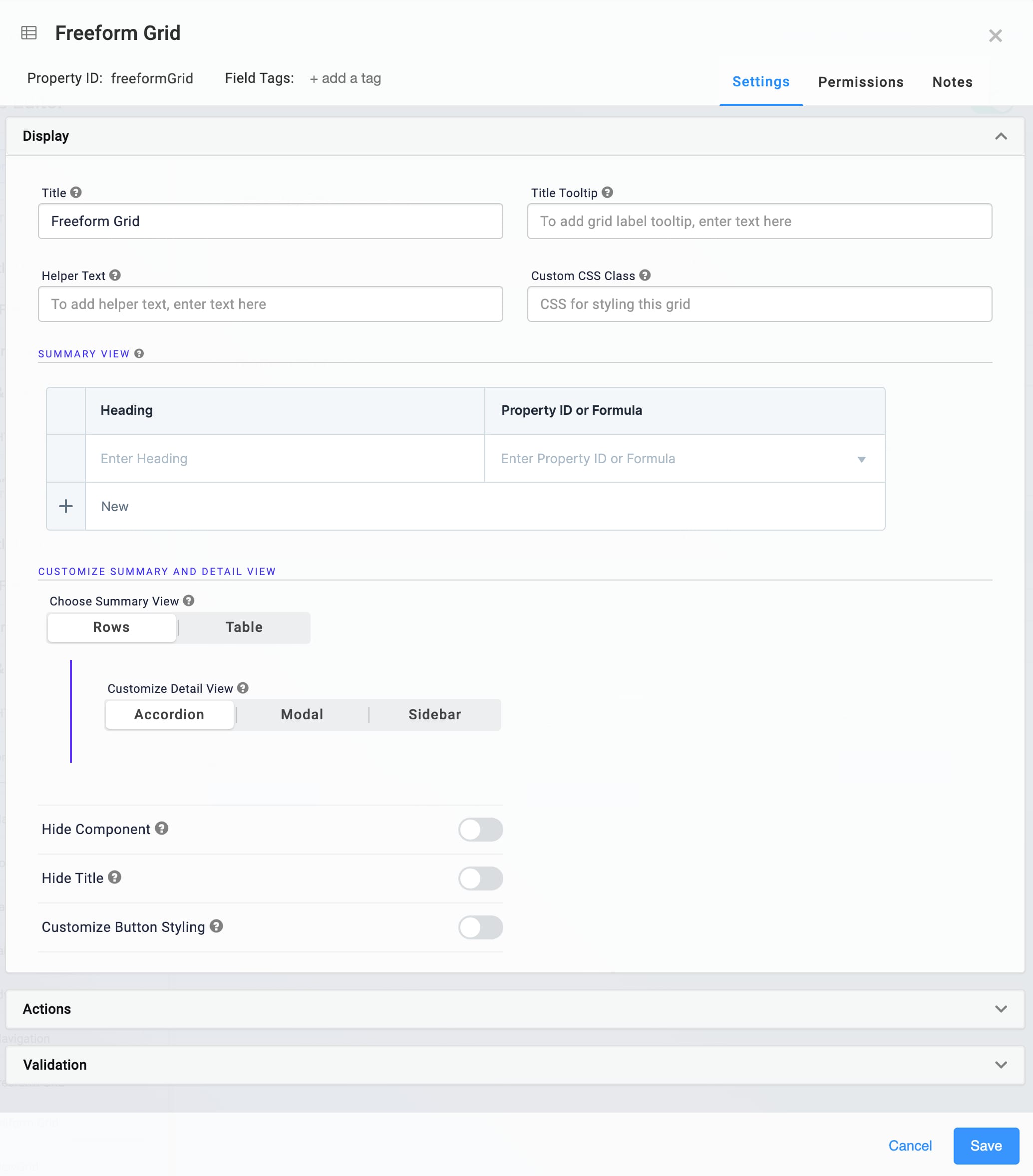
Task: Switch to the Permissions tab
Action: pos(860,82)
